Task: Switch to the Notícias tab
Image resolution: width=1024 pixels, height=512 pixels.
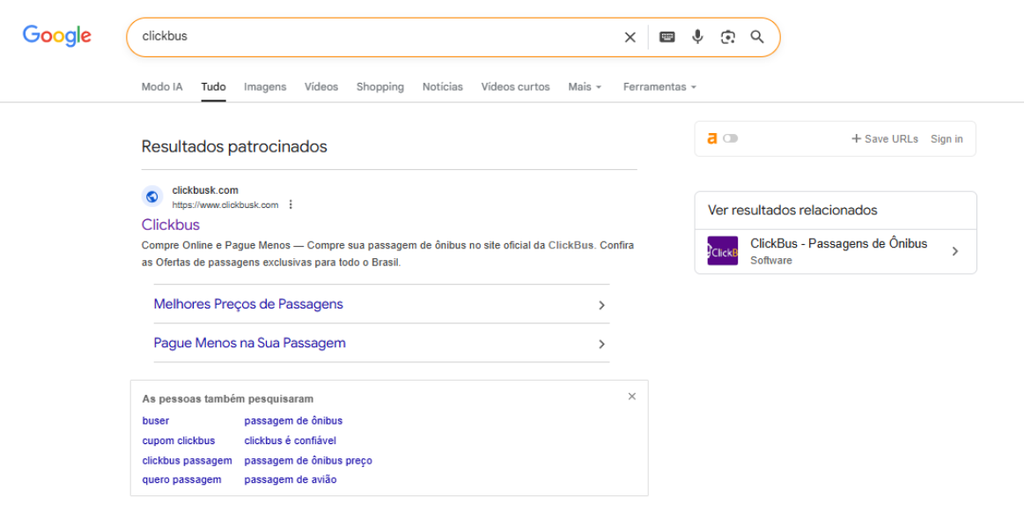Action: (442, 87)
